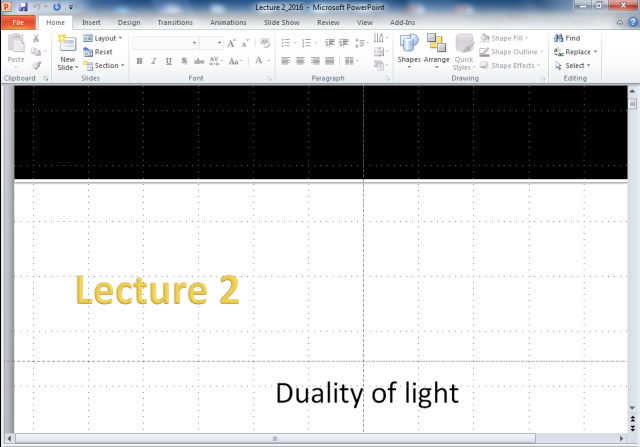Screen dimensions: 640x447
Task: Click the Paste icon
Action: pos(16,43)
